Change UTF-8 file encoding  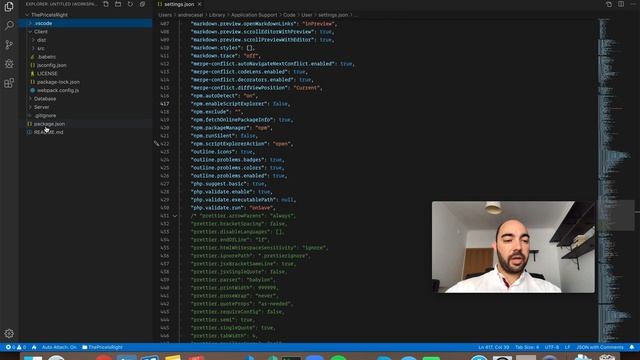(x=552, y=347)
